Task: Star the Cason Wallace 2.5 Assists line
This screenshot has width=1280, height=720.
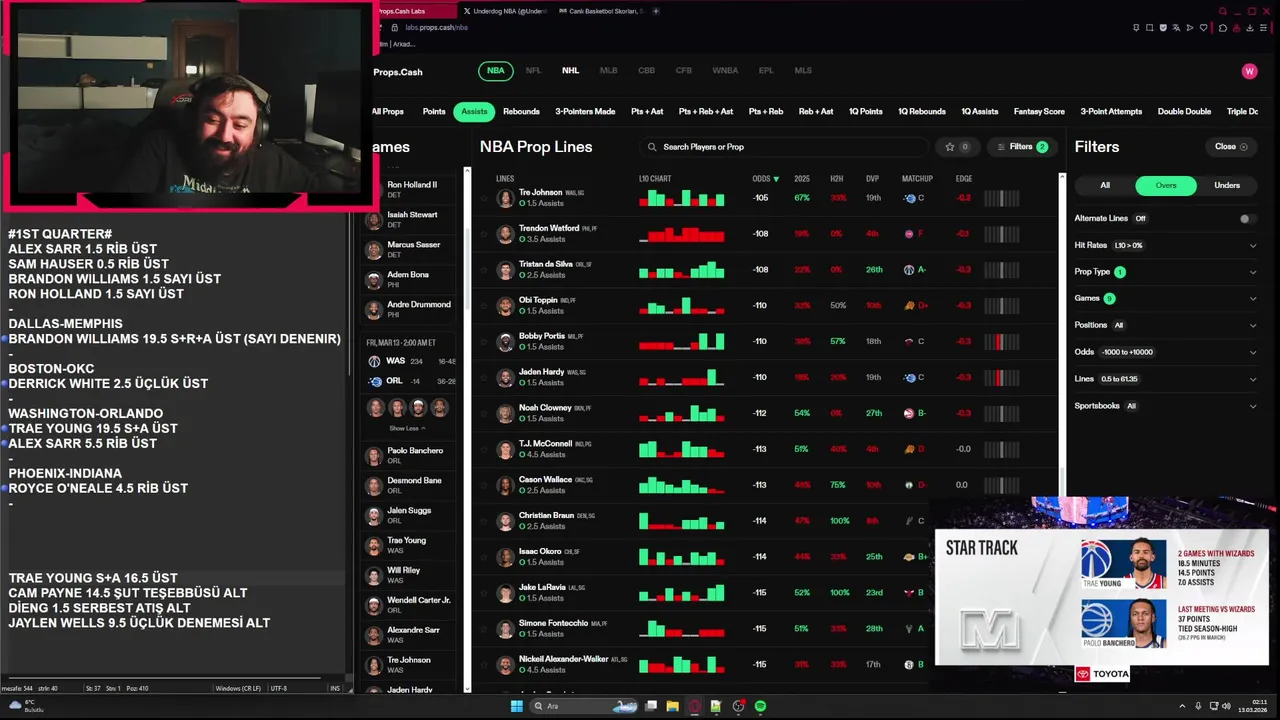Action: (484, 485)
